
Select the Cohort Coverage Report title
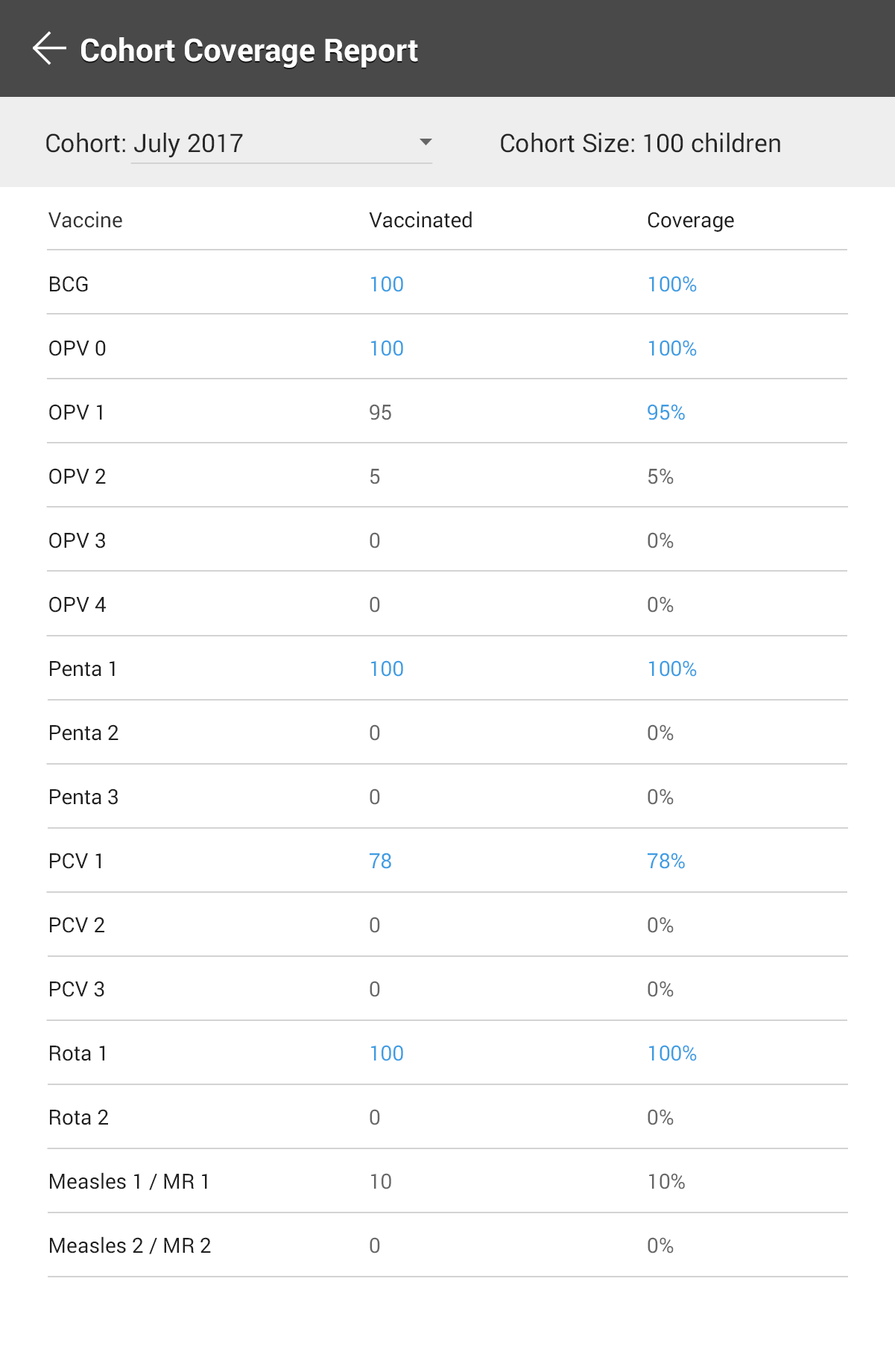point(249,50)
